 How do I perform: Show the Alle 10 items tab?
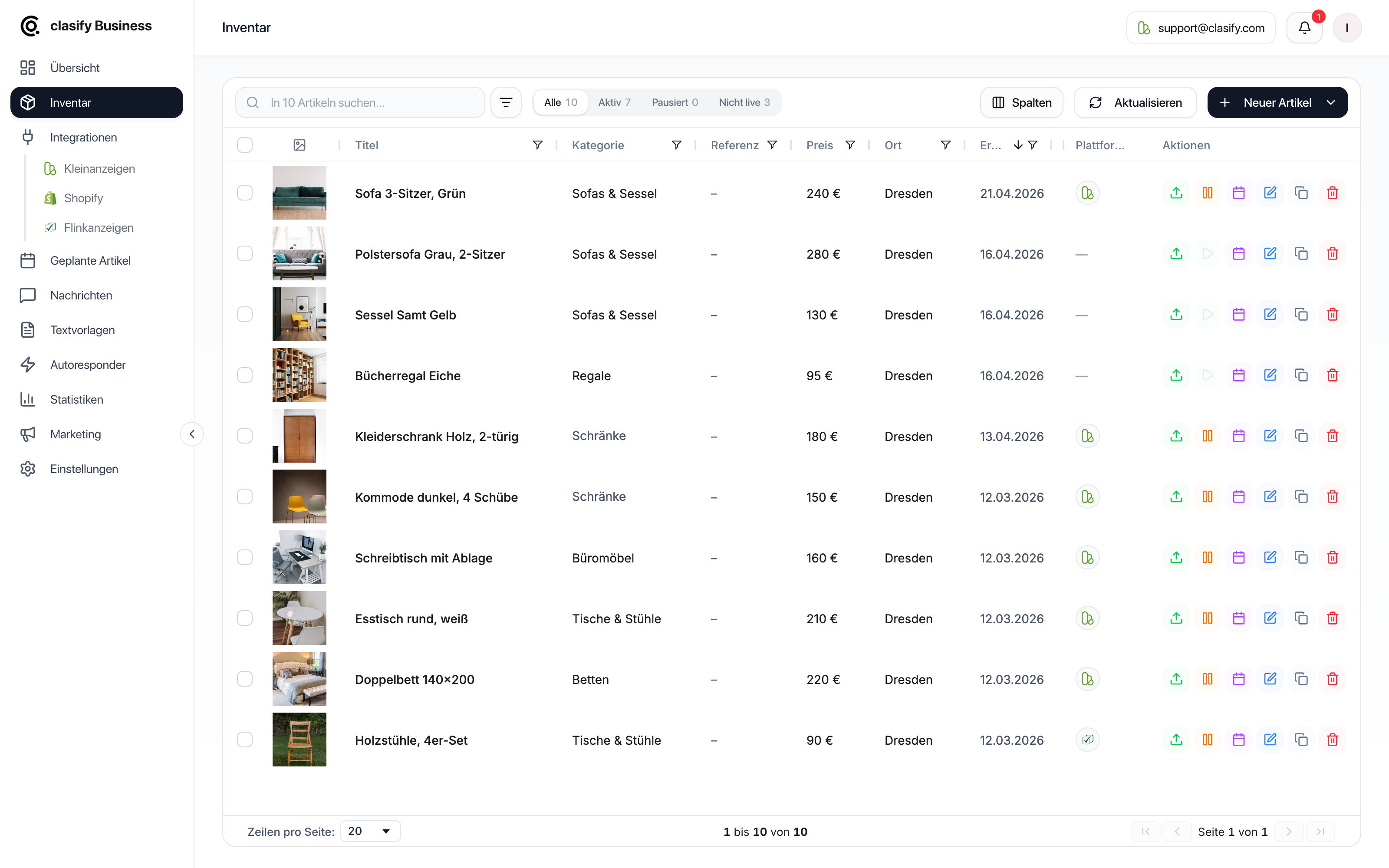pos(560,102)
